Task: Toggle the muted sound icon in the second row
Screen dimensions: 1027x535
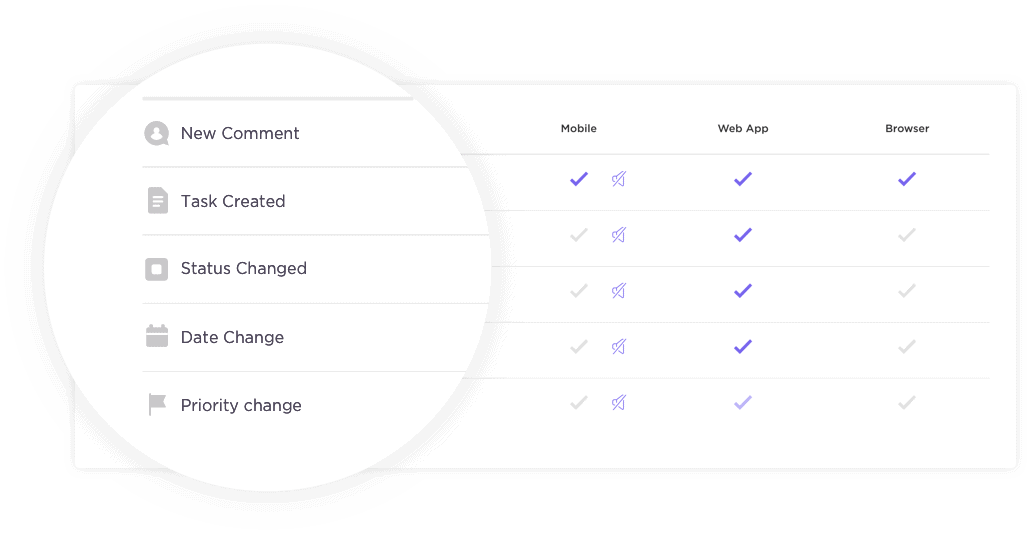Action: coord(618,234)
